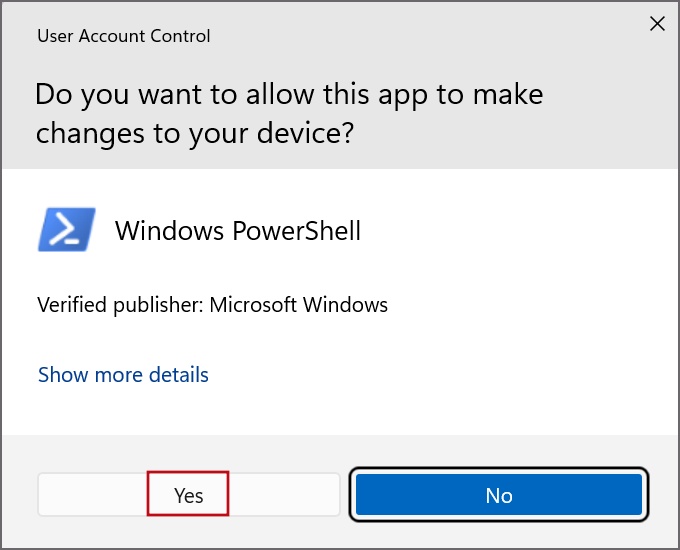The width and height of the screenshot is (680, 550).
Task: Click Yes to allow changes
Action: point(189,494)
